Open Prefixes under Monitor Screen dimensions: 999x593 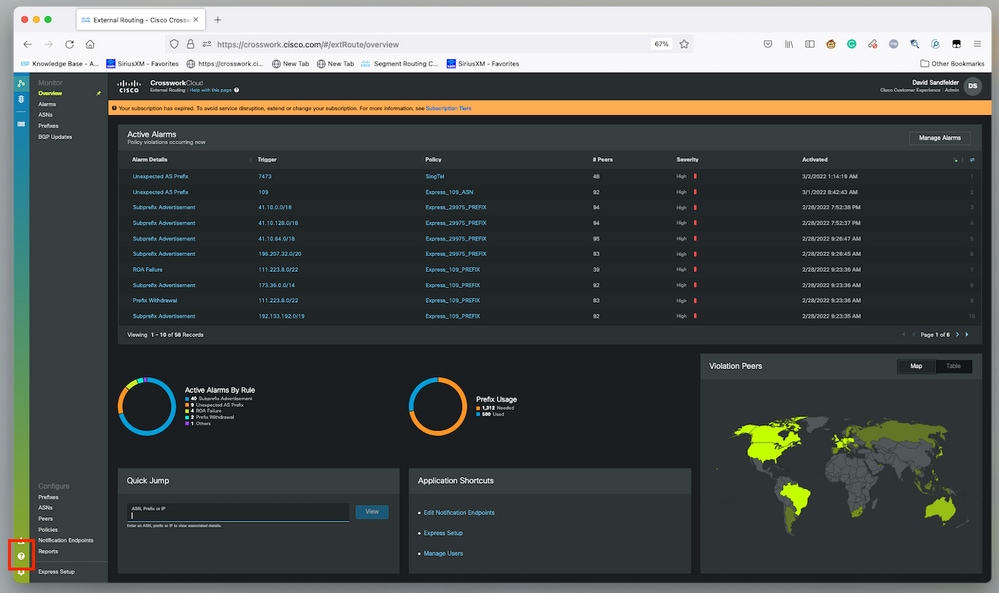click(48, 126)
